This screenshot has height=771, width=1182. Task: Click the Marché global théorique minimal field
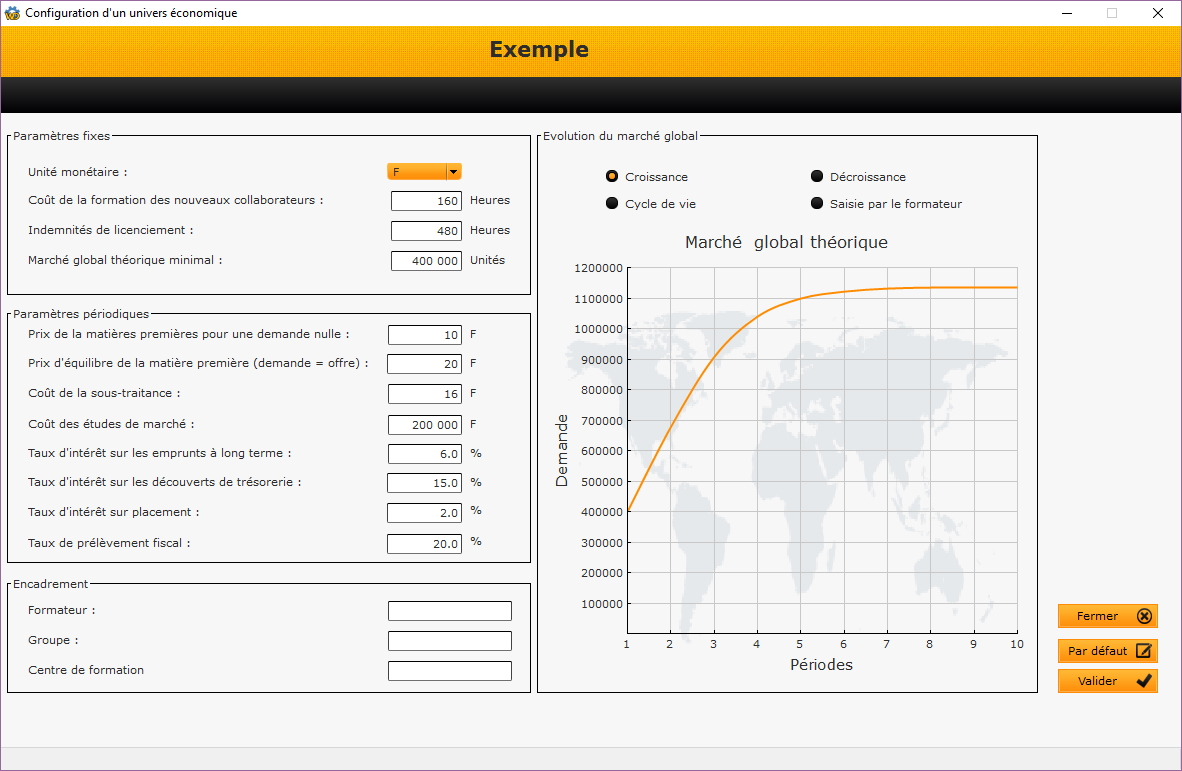tap(426, 261)
